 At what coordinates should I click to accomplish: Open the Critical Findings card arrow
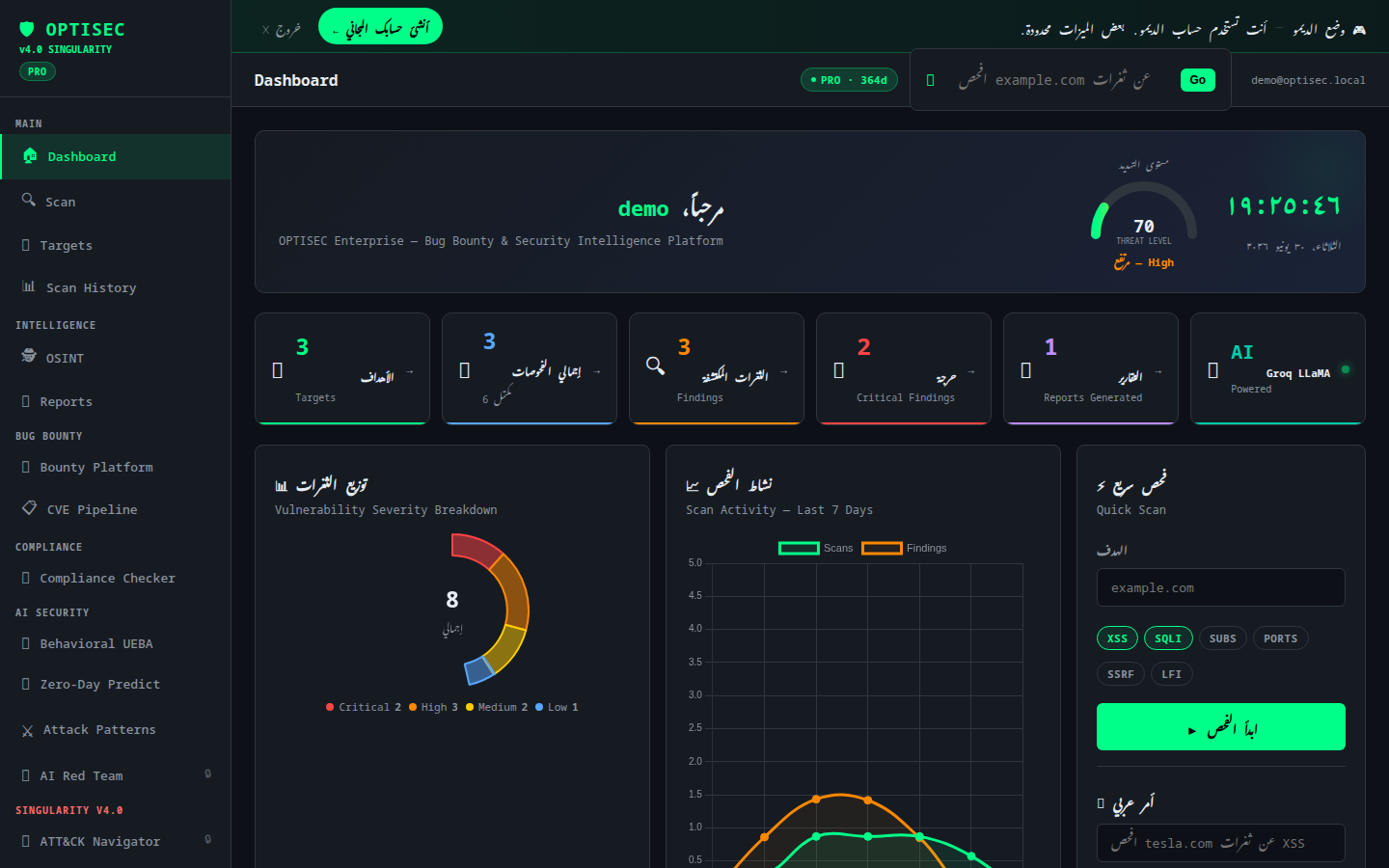[x=970, y=372]
